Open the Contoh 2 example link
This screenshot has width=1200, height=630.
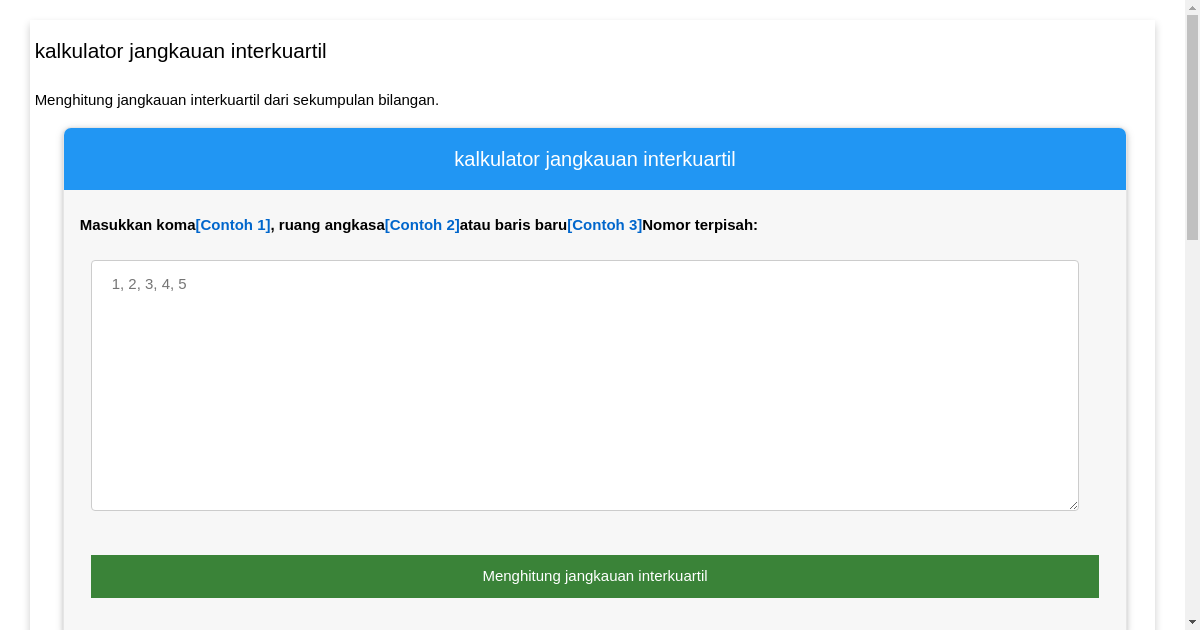[422, 225]
